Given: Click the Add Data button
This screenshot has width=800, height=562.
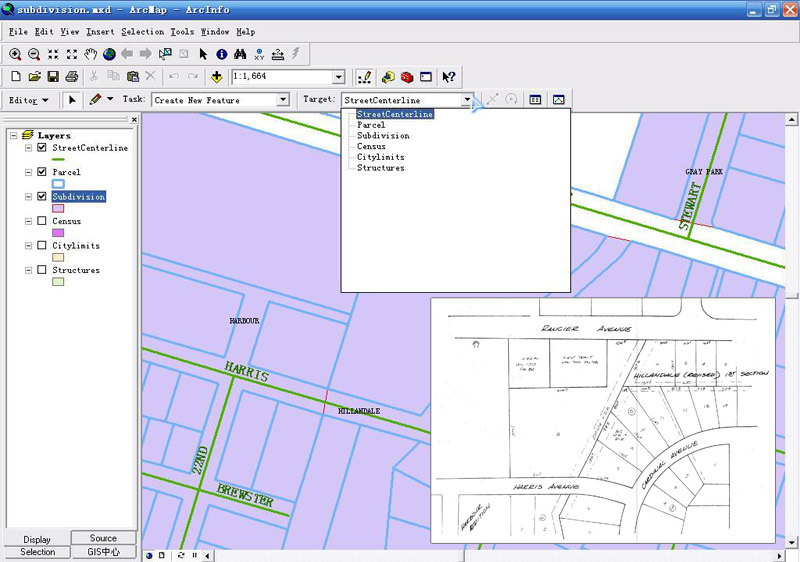Looking at the screenshot, I should pyautogui.click(x=216, y=77).
